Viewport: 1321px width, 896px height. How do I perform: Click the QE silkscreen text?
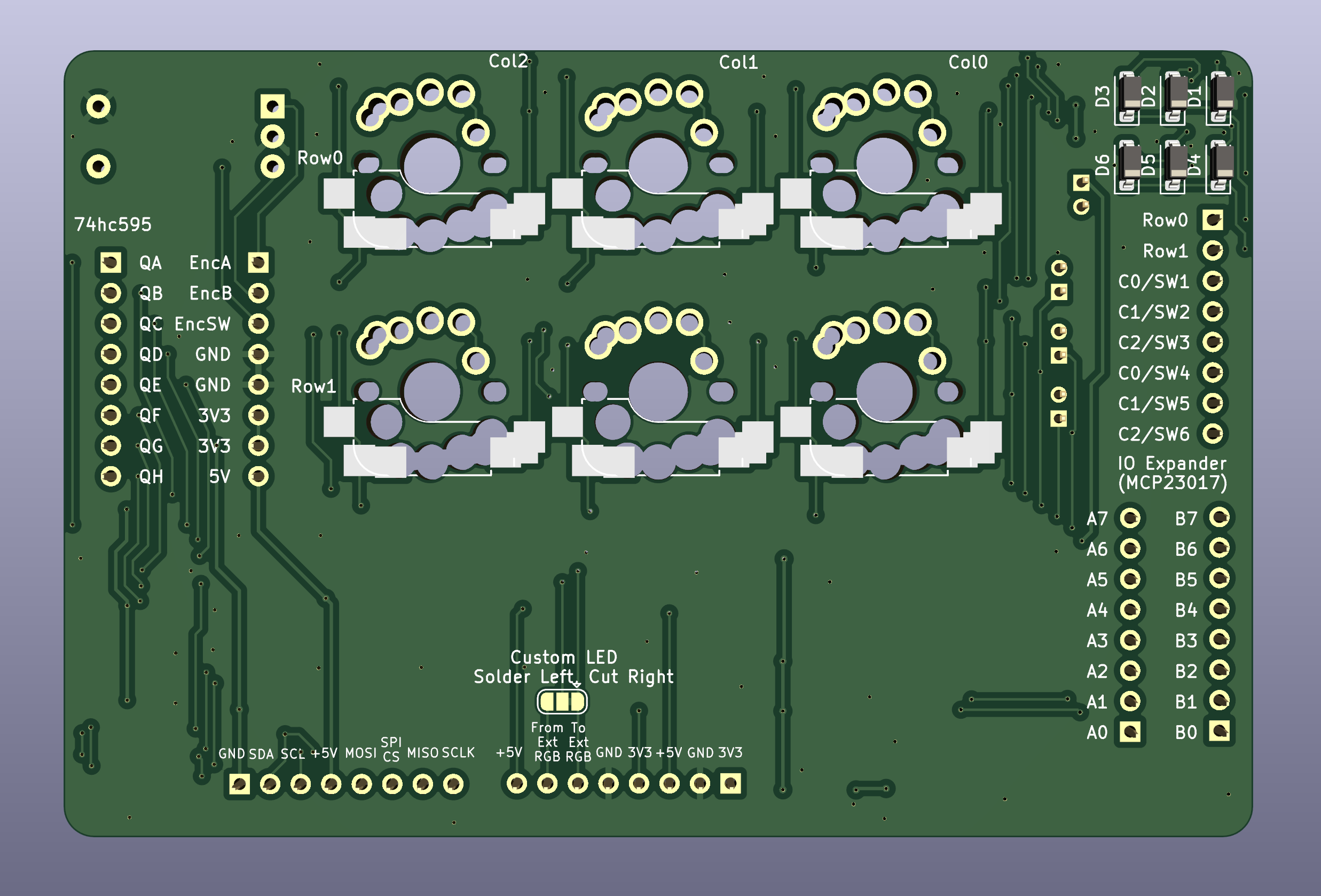(x=151, y=385)
